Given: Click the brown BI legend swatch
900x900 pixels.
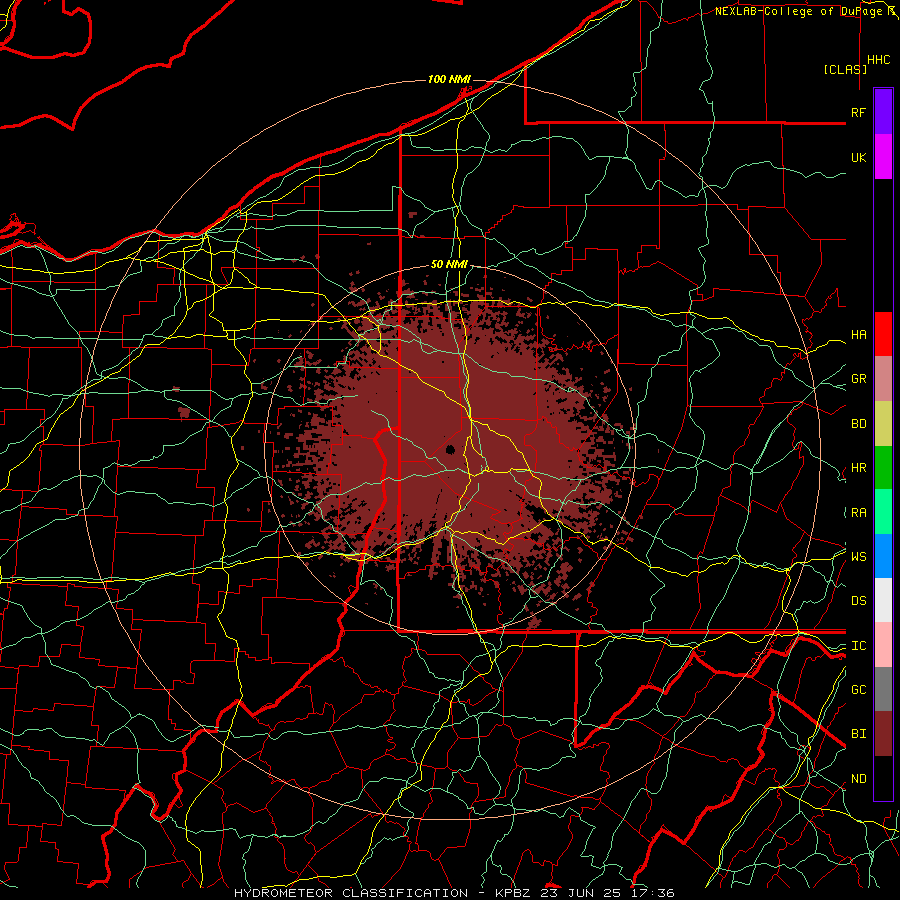Looking at the screenshot, I should (883, 734).
